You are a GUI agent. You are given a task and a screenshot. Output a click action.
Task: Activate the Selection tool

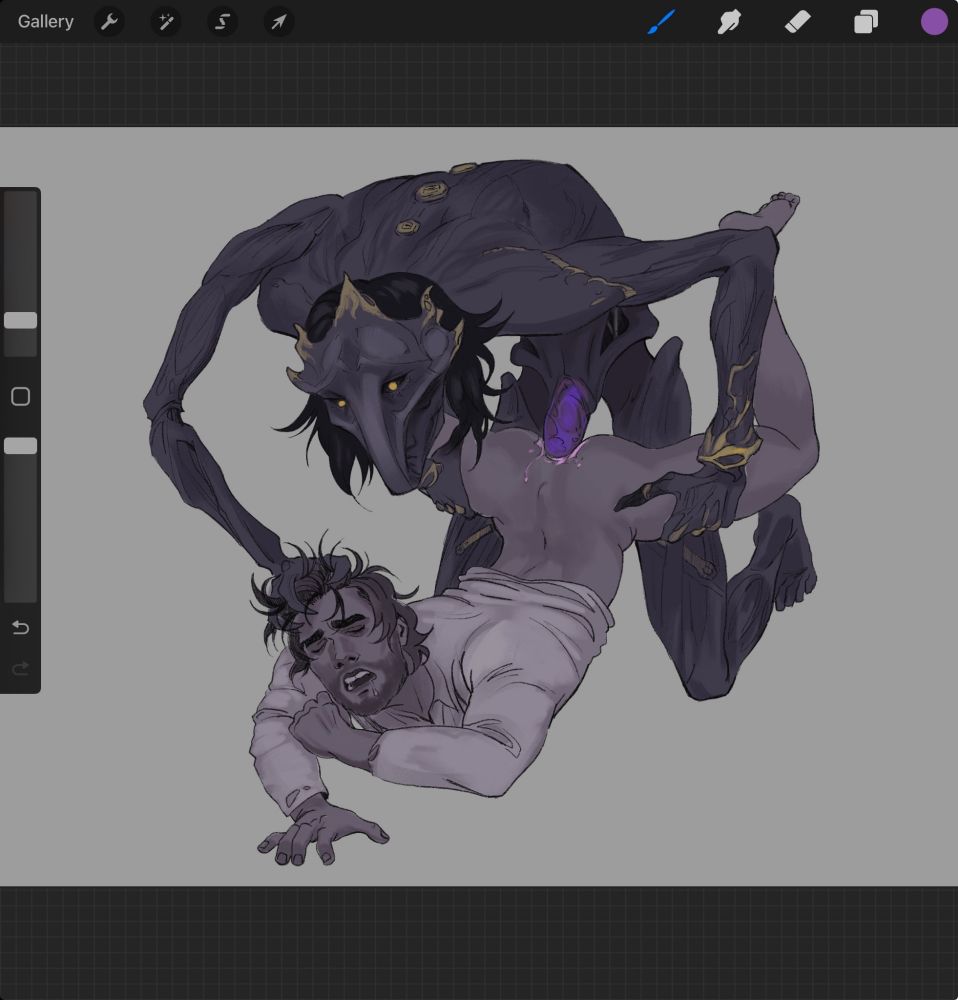pos(223,22)
